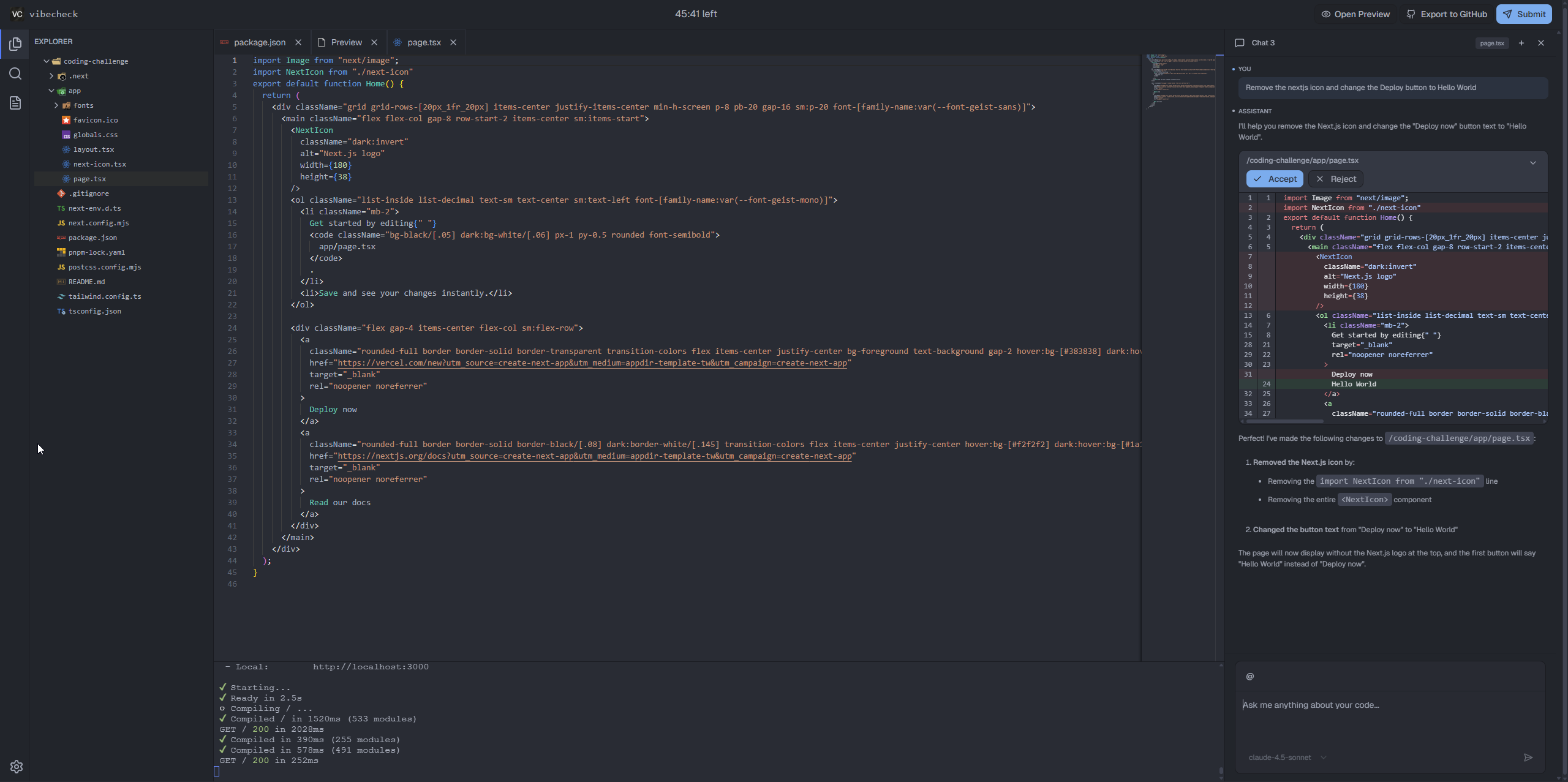
Task: Switch to the Preview tab
Action: 346,42
